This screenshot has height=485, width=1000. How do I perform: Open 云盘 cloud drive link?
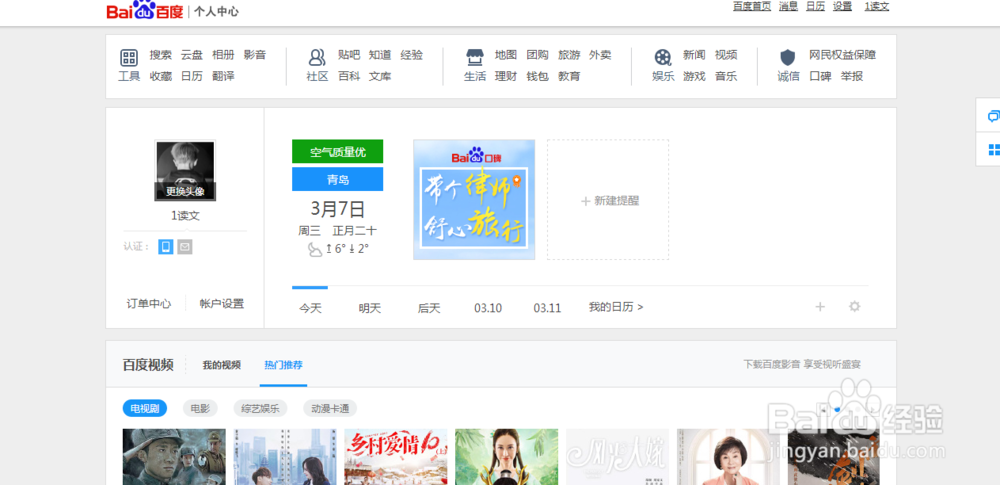[x=191, y=55]
